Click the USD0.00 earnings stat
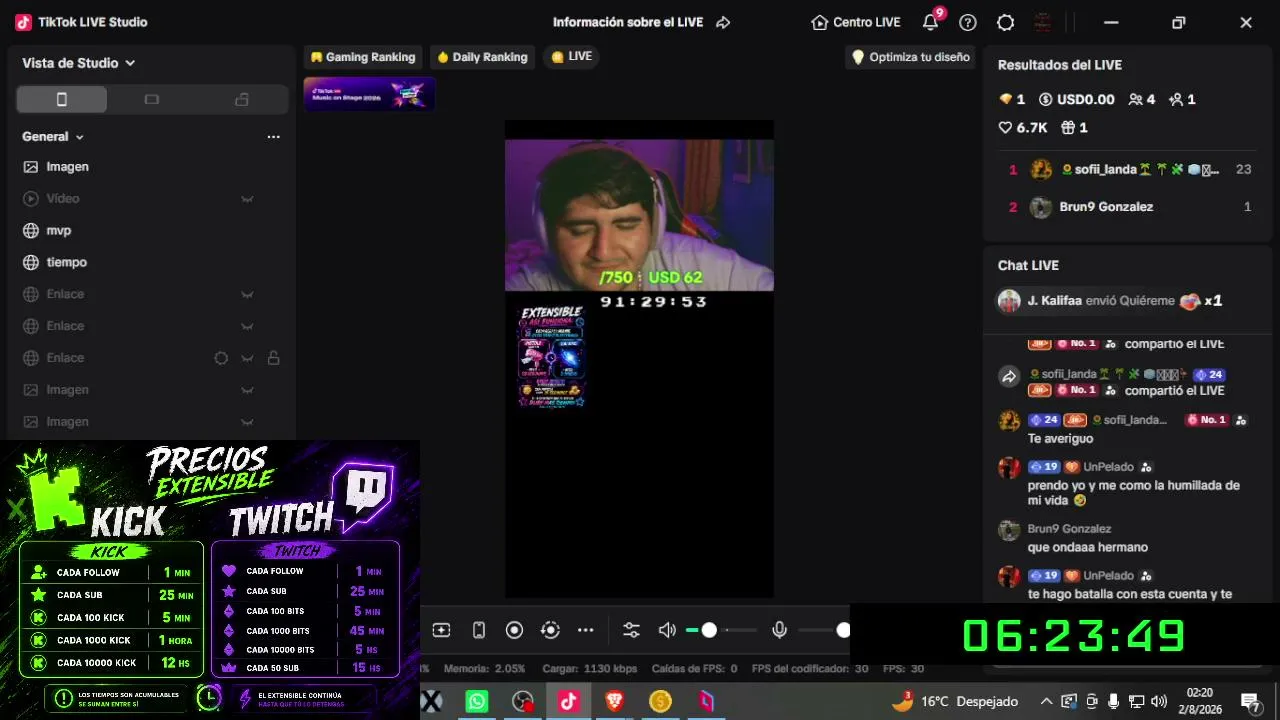Viewport: 1280px width, 720px height. click(x=1076, y=99)
